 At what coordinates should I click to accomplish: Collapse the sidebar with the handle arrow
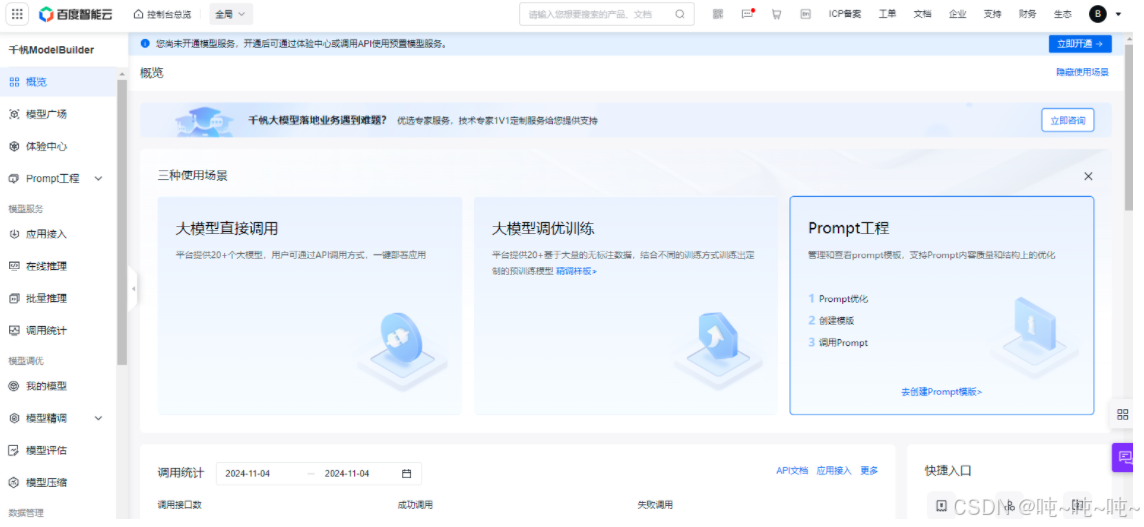(x=133, y=289)
